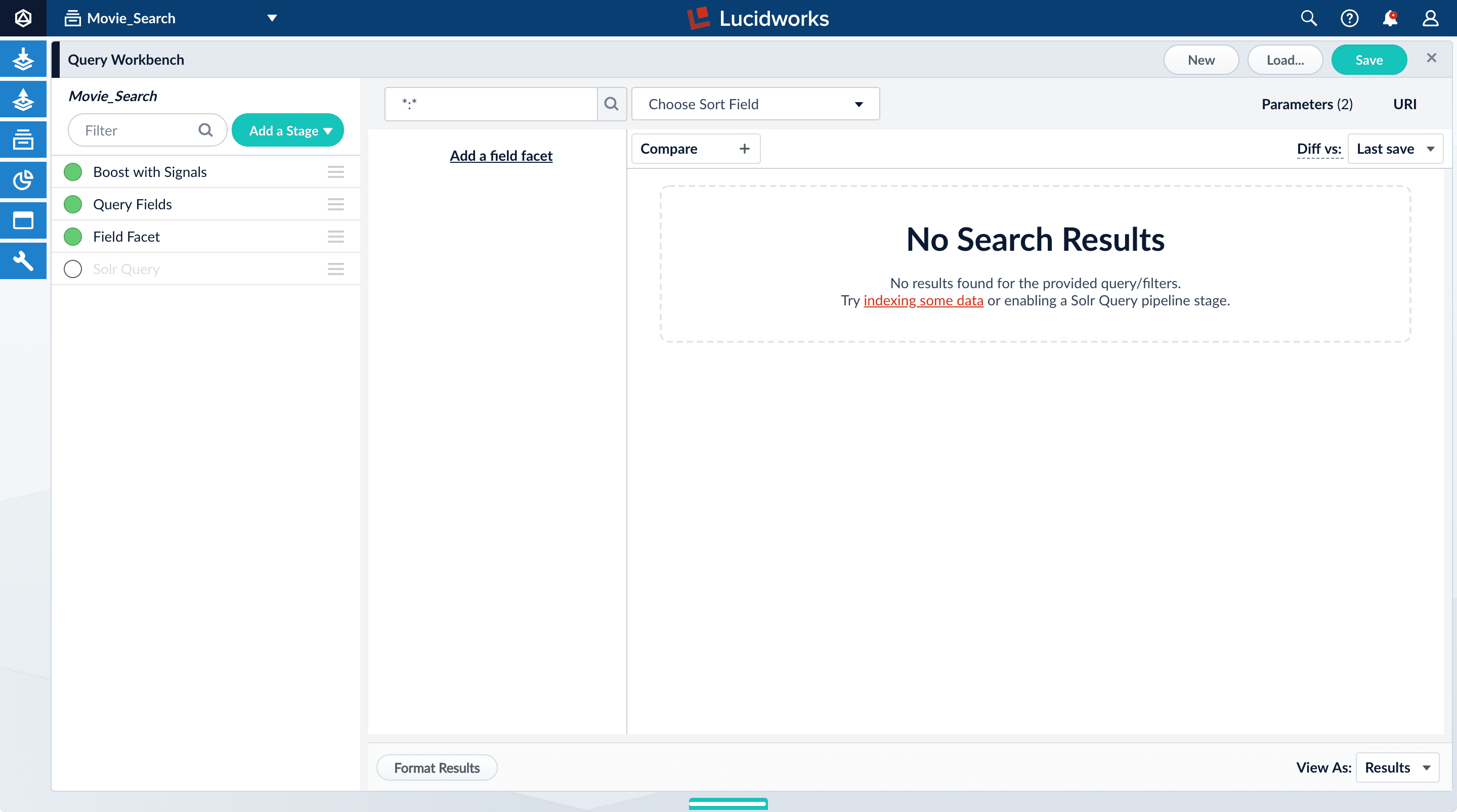The height and width of the screenshot is (812, 1457).
Task: Click the magnifier search icon in top bar
Action: point(1308,18)
